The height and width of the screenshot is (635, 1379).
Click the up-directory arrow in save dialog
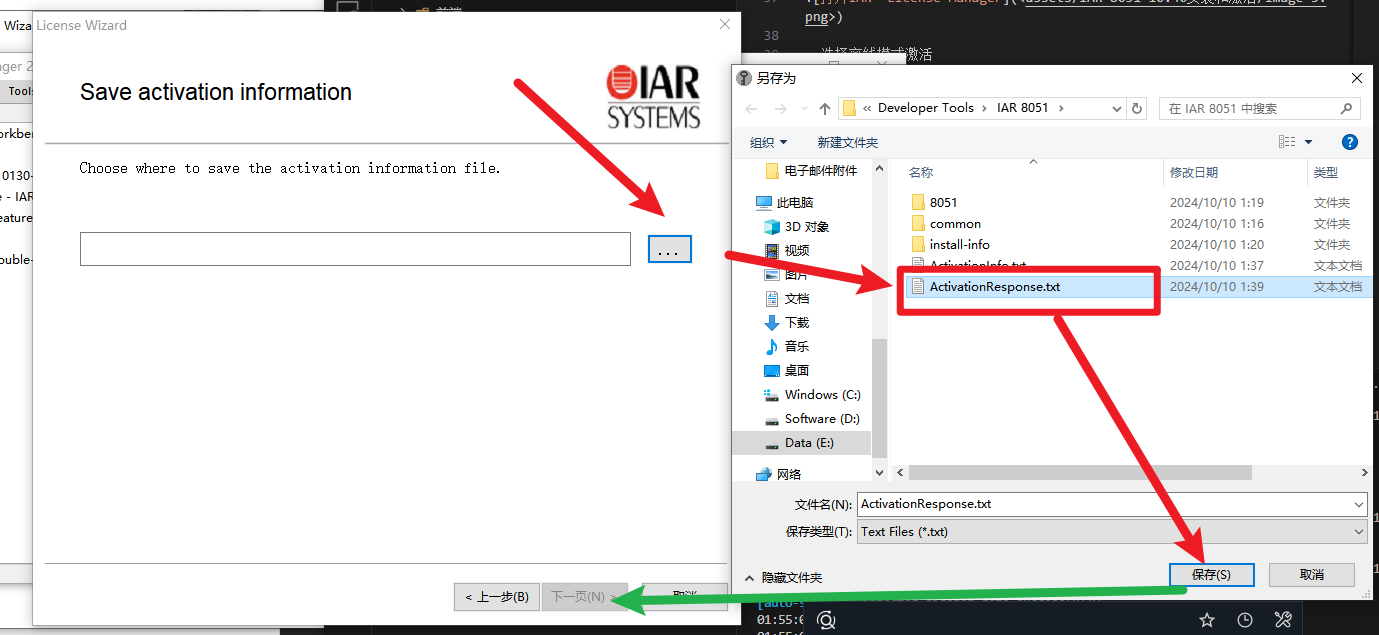click(x=825, y=108)
